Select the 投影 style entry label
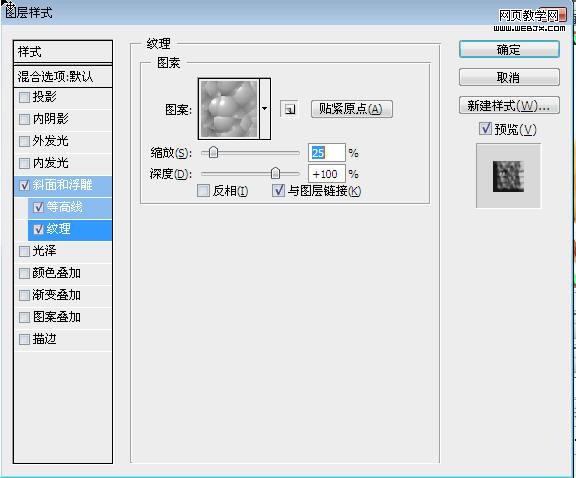The height and width of the screenshot is (478, 576). 44,97
